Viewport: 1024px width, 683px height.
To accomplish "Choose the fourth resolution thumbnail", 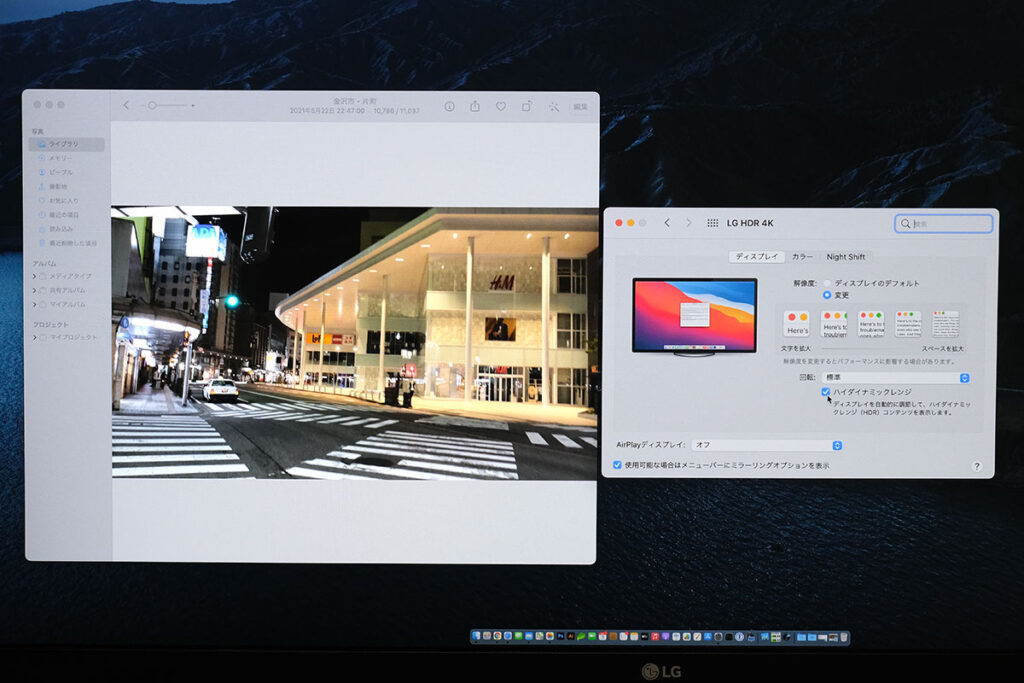I will click(x=908, y=324).
